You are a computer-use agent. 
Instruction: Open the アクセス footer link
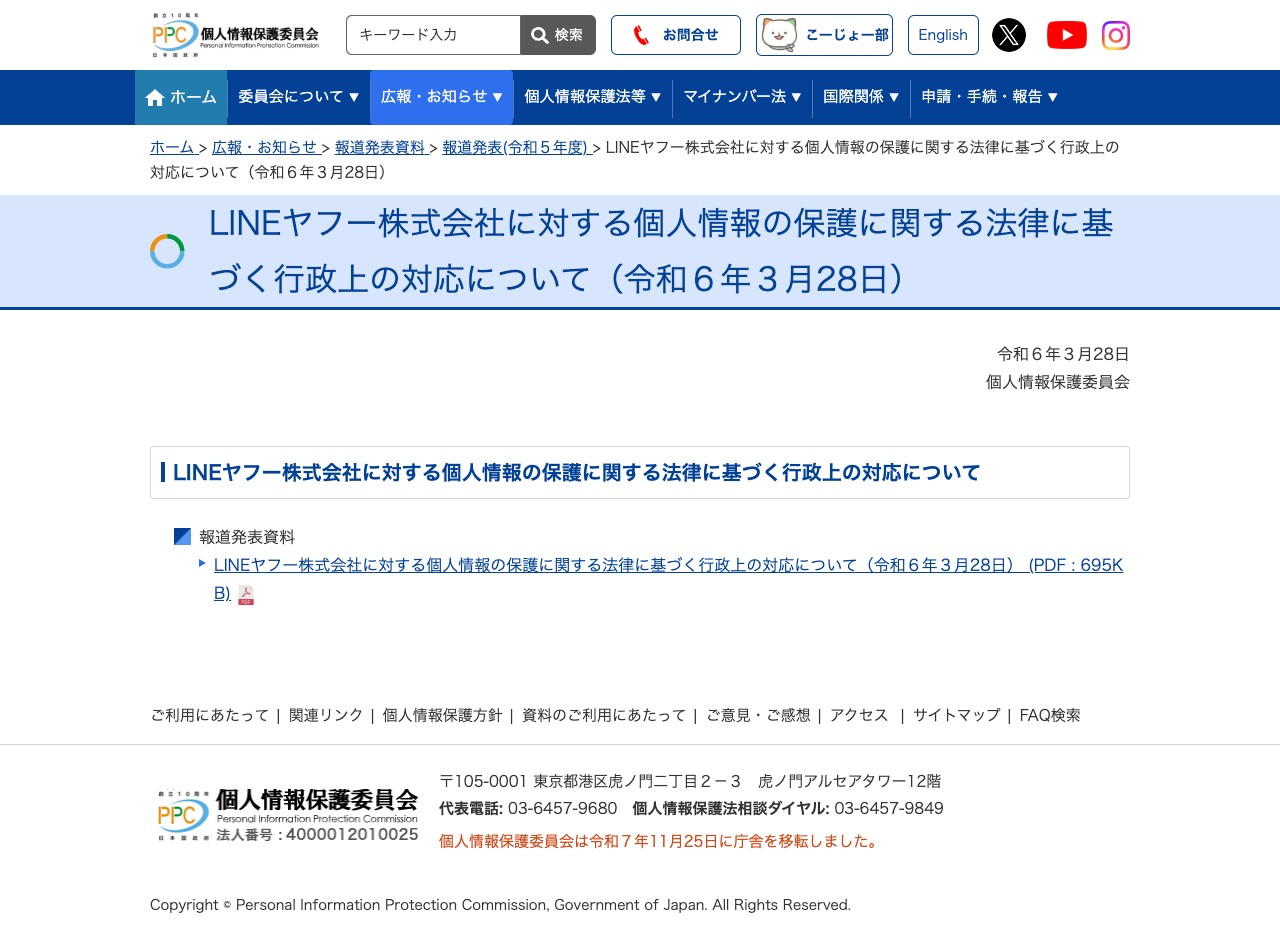(859, 715)
